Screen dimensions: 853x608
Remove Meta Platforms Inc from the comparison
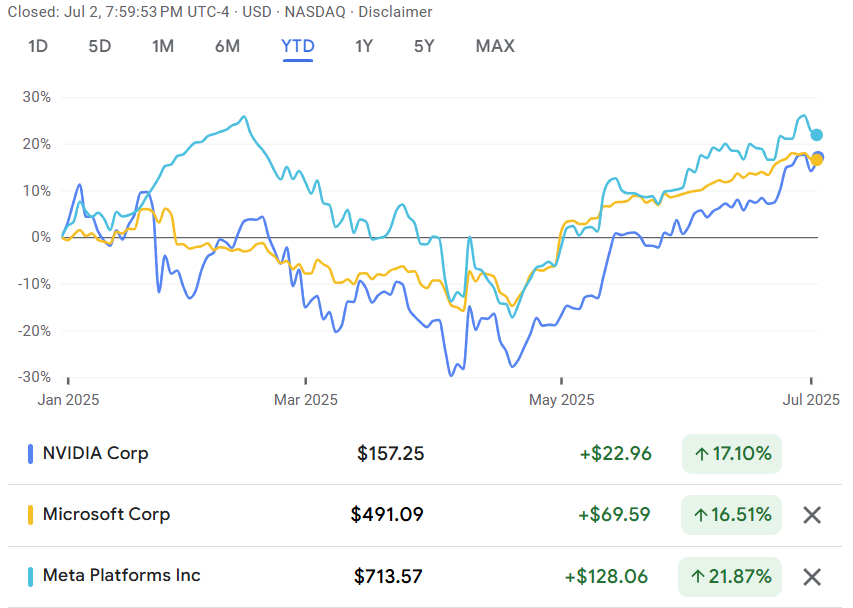(x=812, y=577)
